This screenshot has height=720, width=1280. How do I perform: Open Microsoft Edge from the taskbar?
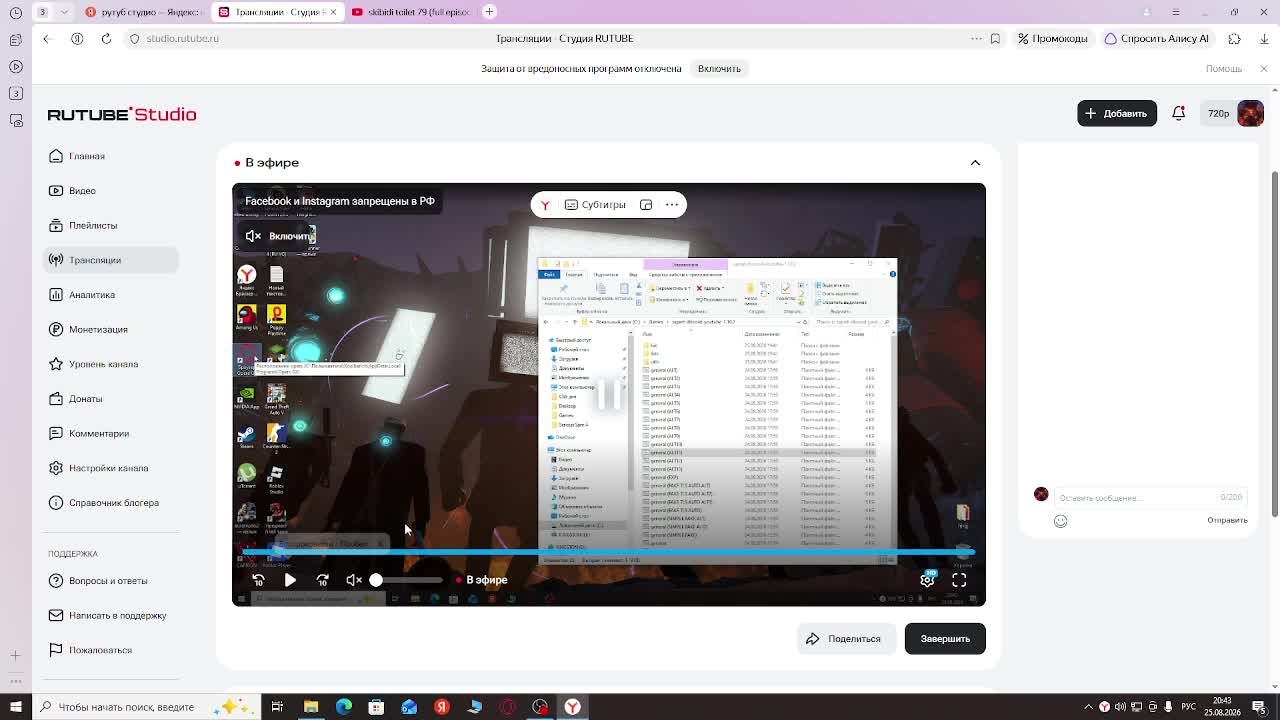coord(344,707)
